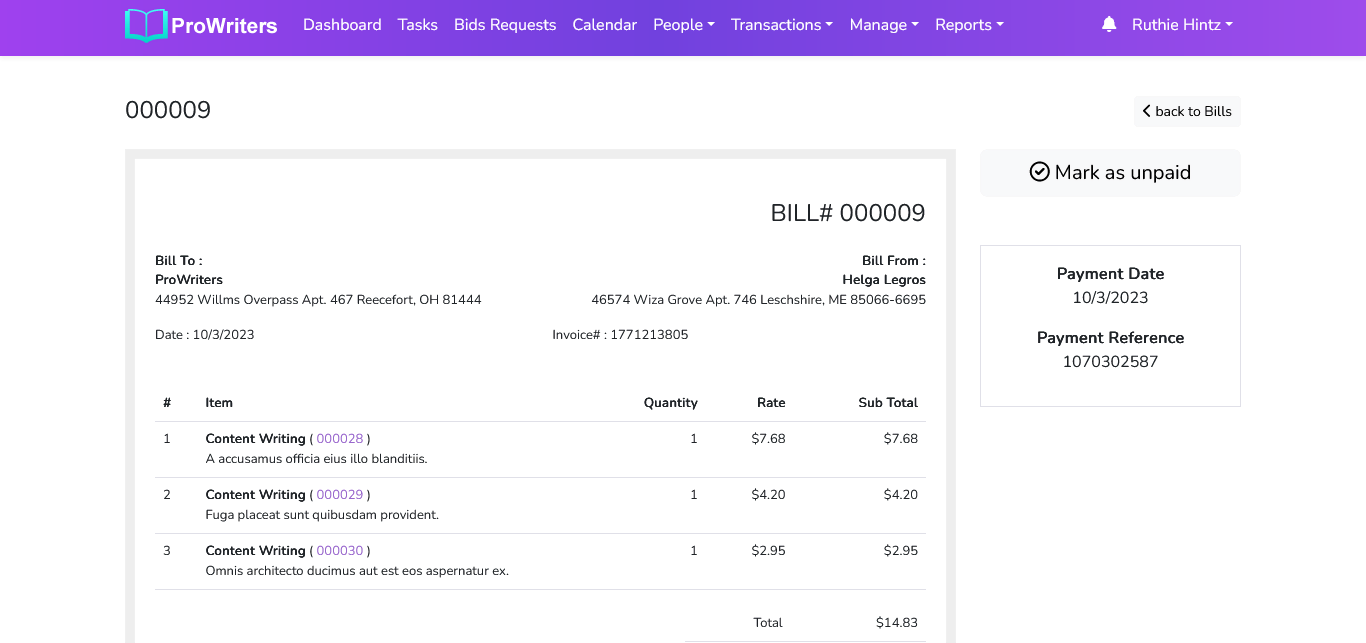Click the ProWriters brand name text
Screen dimensions: 1366x643
point(224,26)
